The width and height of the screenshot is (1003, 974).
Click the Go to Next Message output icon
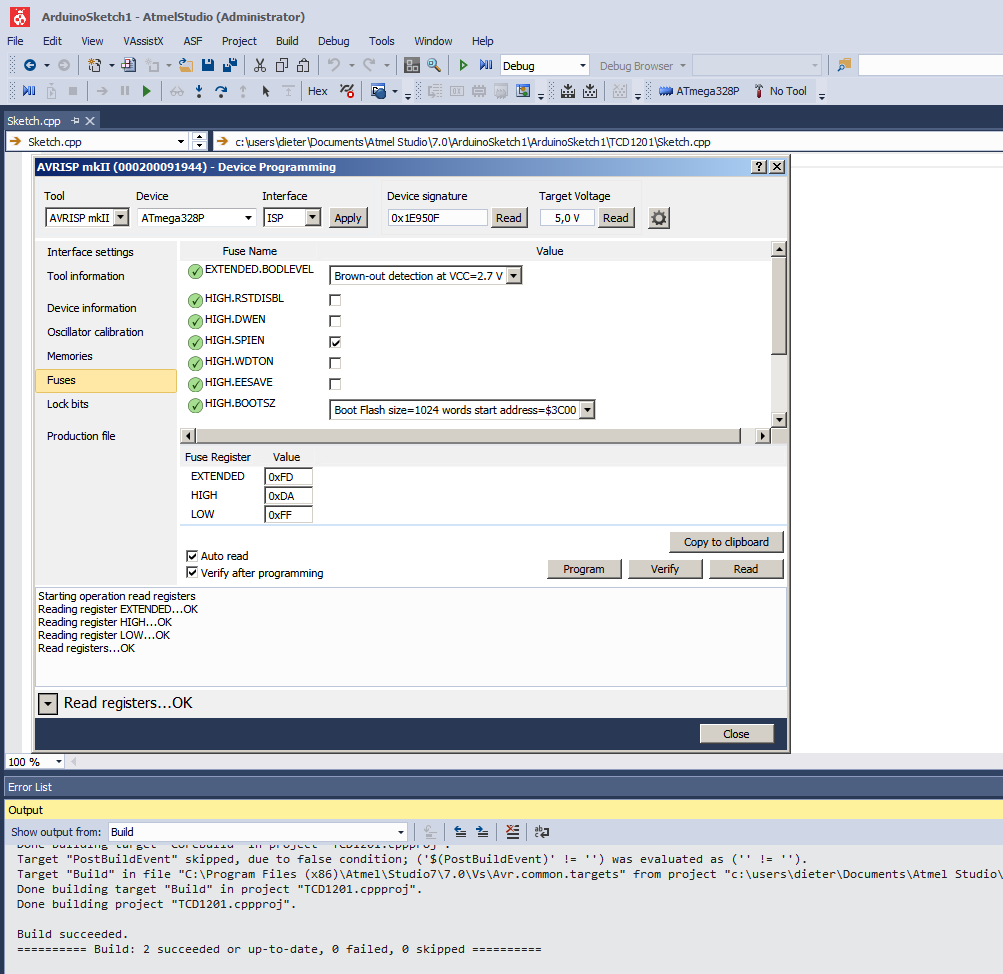482,832
